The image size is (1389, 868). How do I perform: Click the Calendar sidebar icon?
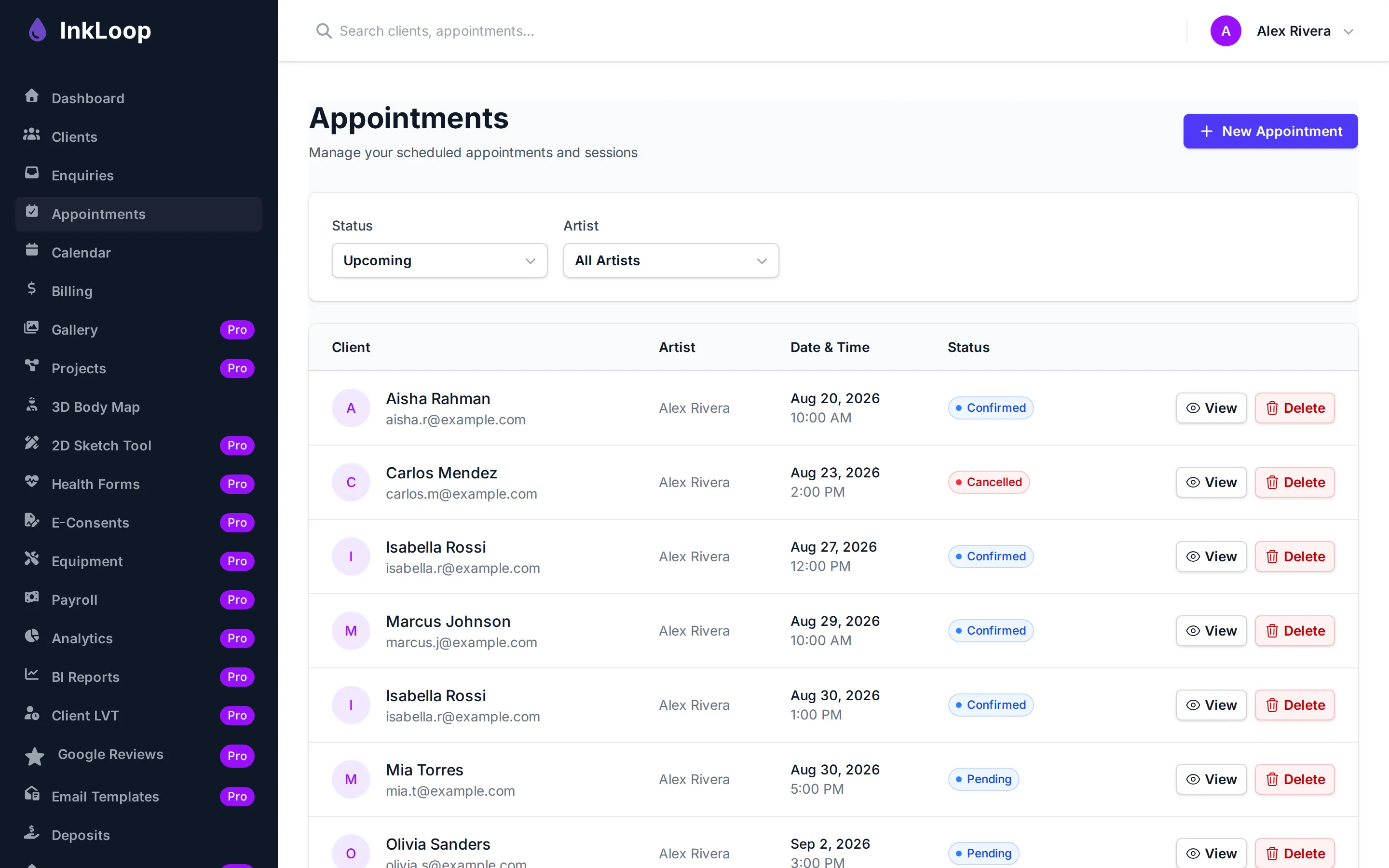31,250
